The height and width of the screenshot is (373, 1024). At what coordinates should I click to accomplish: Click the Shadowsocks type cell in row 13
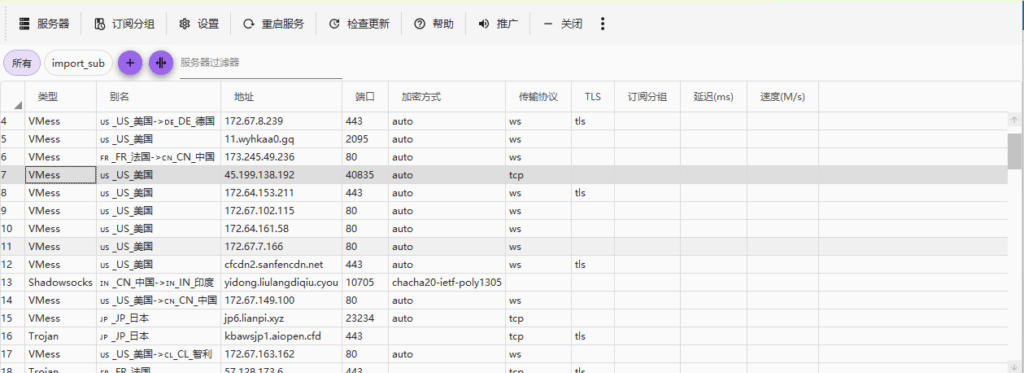point(61,282)
